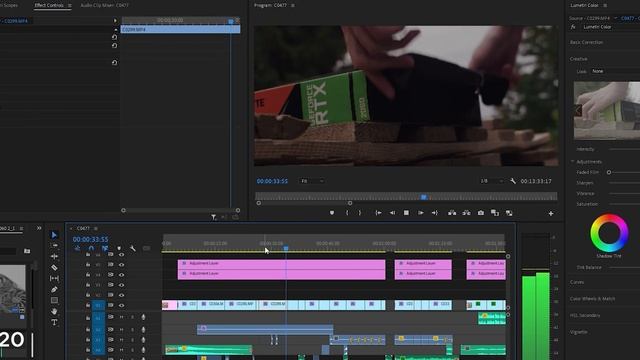
Task: Click the timeline wrench display settings icon
Action: pyautogui.click(x=133, y=248)
